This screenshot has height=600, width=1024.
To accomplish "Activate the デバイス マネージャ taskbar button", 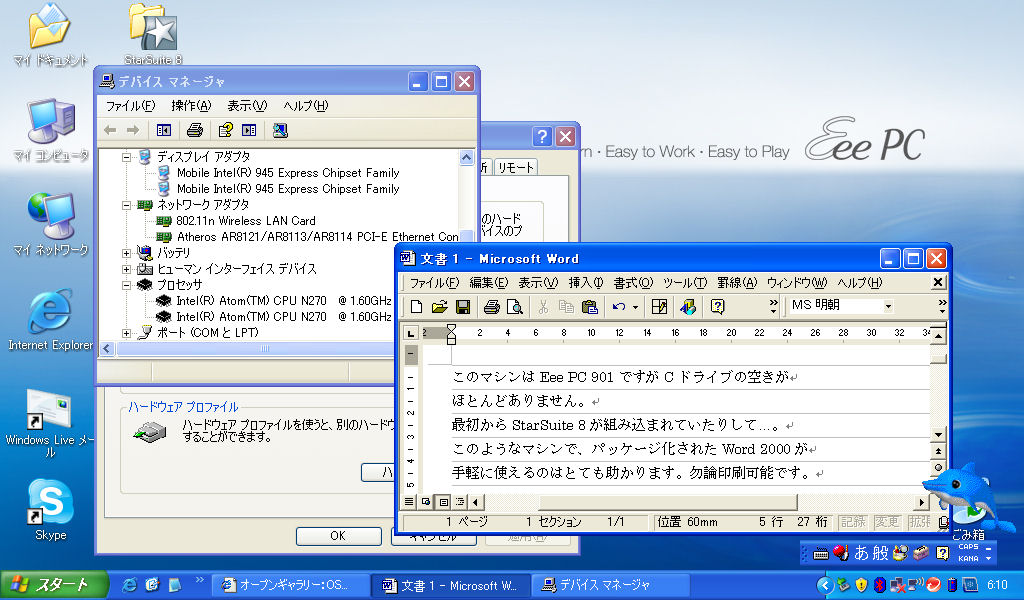I will coord(611,586).
